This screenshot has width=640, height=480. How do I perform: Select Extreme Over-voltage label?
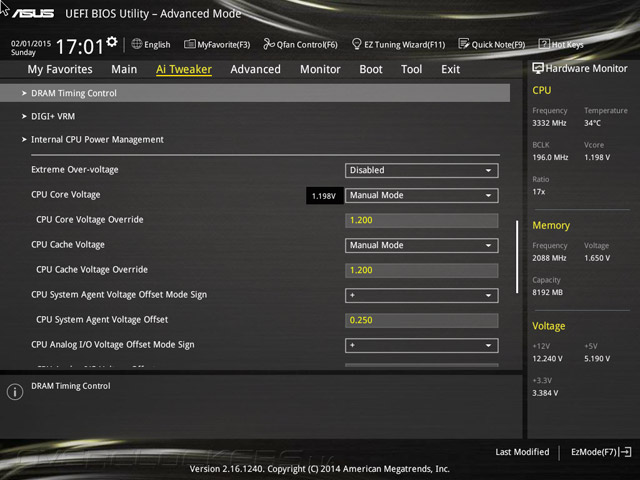pos(75,169)
